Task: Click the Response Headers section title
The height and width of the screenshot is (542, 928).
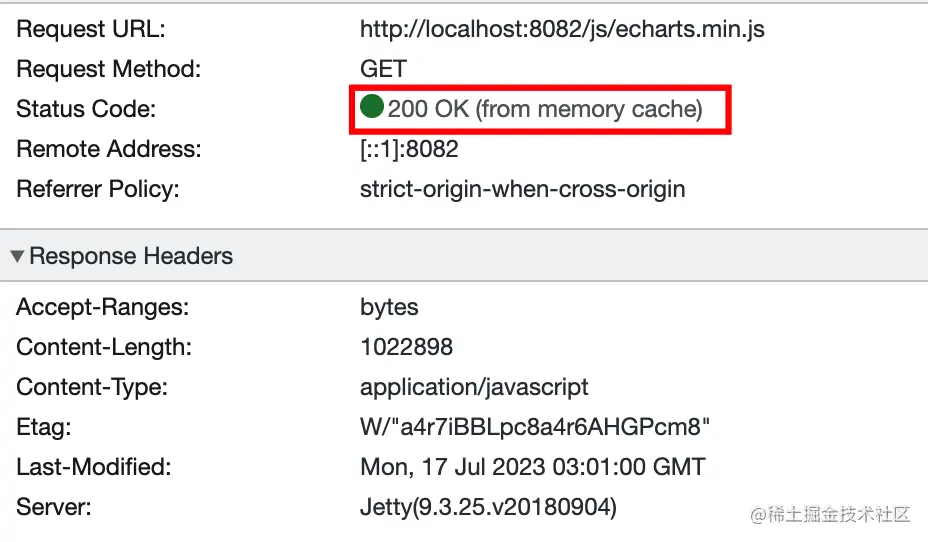Action: (x=131, y=256)
